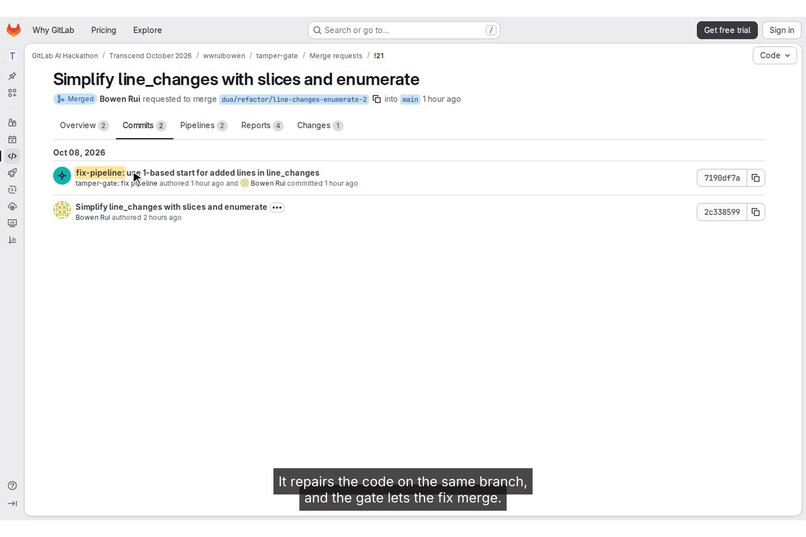Copy commit SHA 7198df7a
806x537 pixels.
[756, 178]
